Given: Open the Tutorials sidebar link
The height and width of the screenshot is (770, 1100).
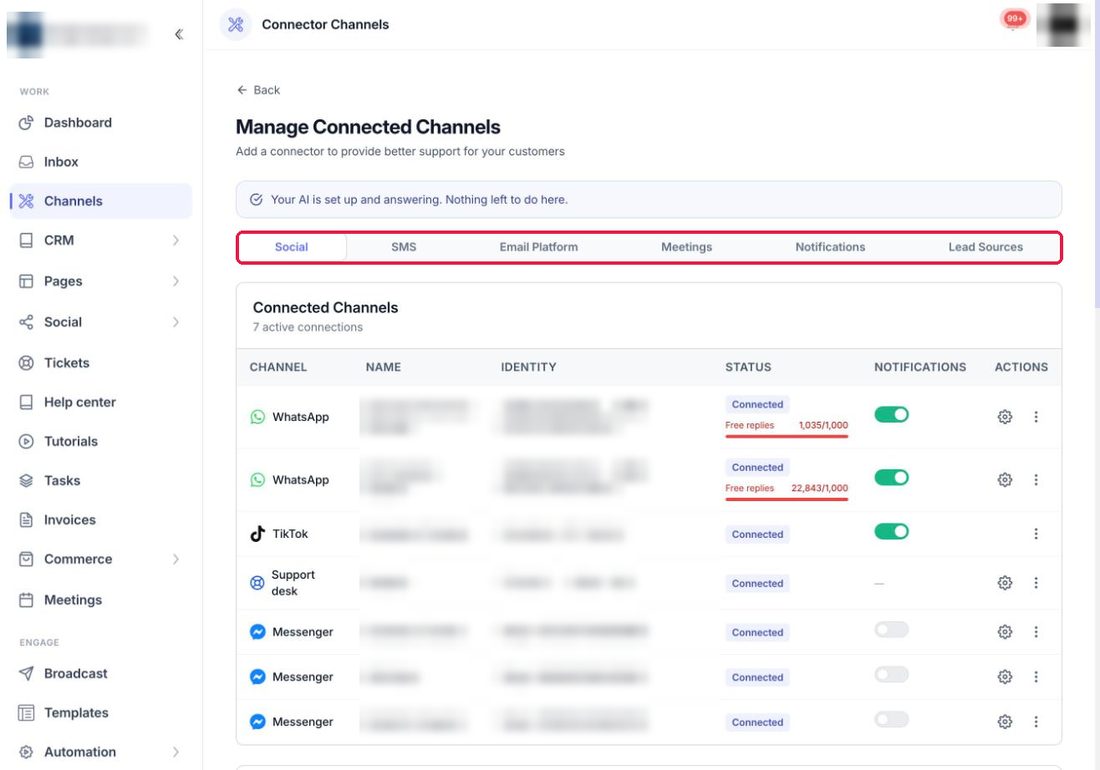Looking at the screenshot, I should pyautogui.click(x=100, y=441).
